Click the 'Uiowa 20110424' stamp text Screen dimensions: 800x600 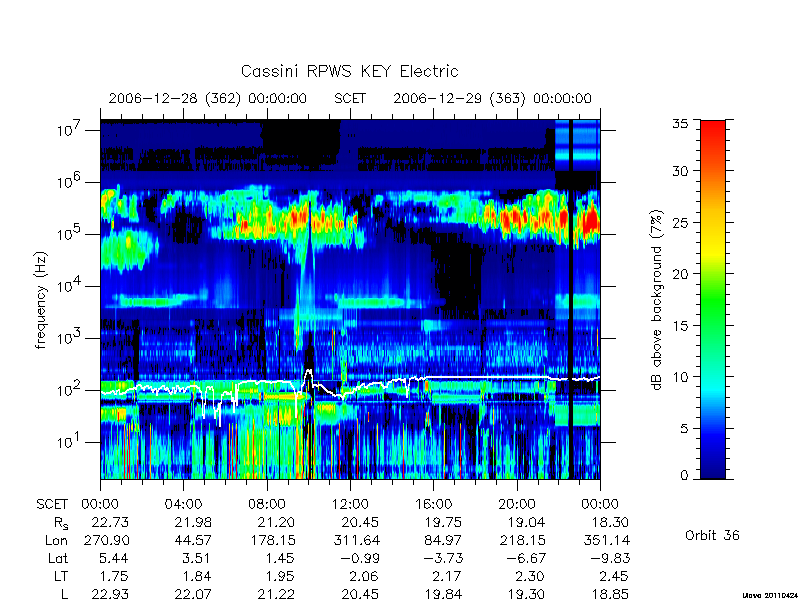769,595
